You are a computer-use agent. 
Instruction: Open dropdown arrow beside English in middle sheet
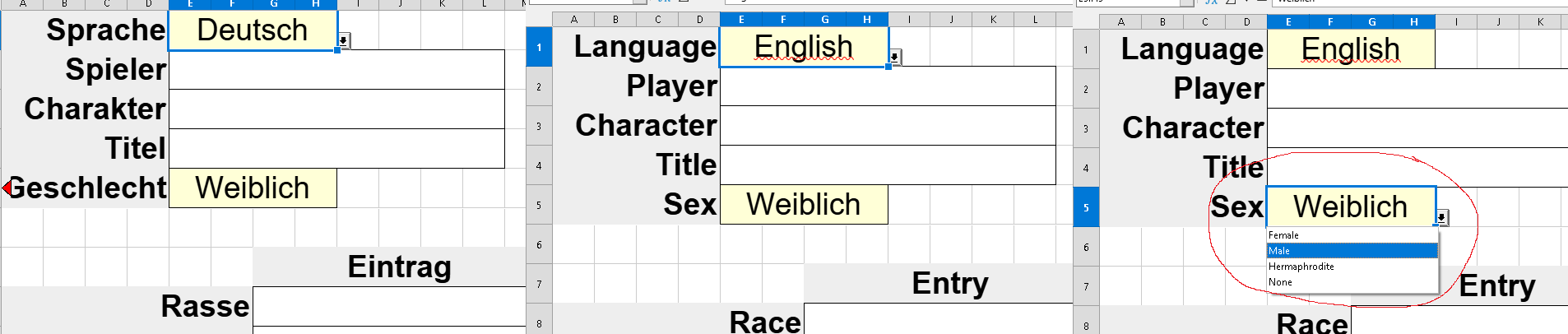click(x=894, y=57)
